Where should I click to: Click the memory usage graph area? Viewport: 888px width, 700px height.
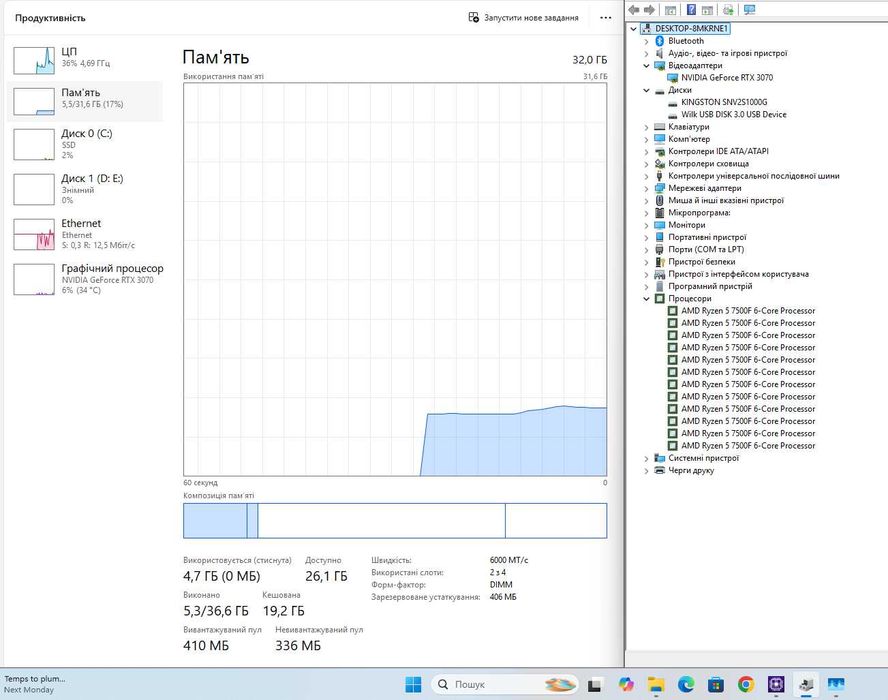[395, 279]
